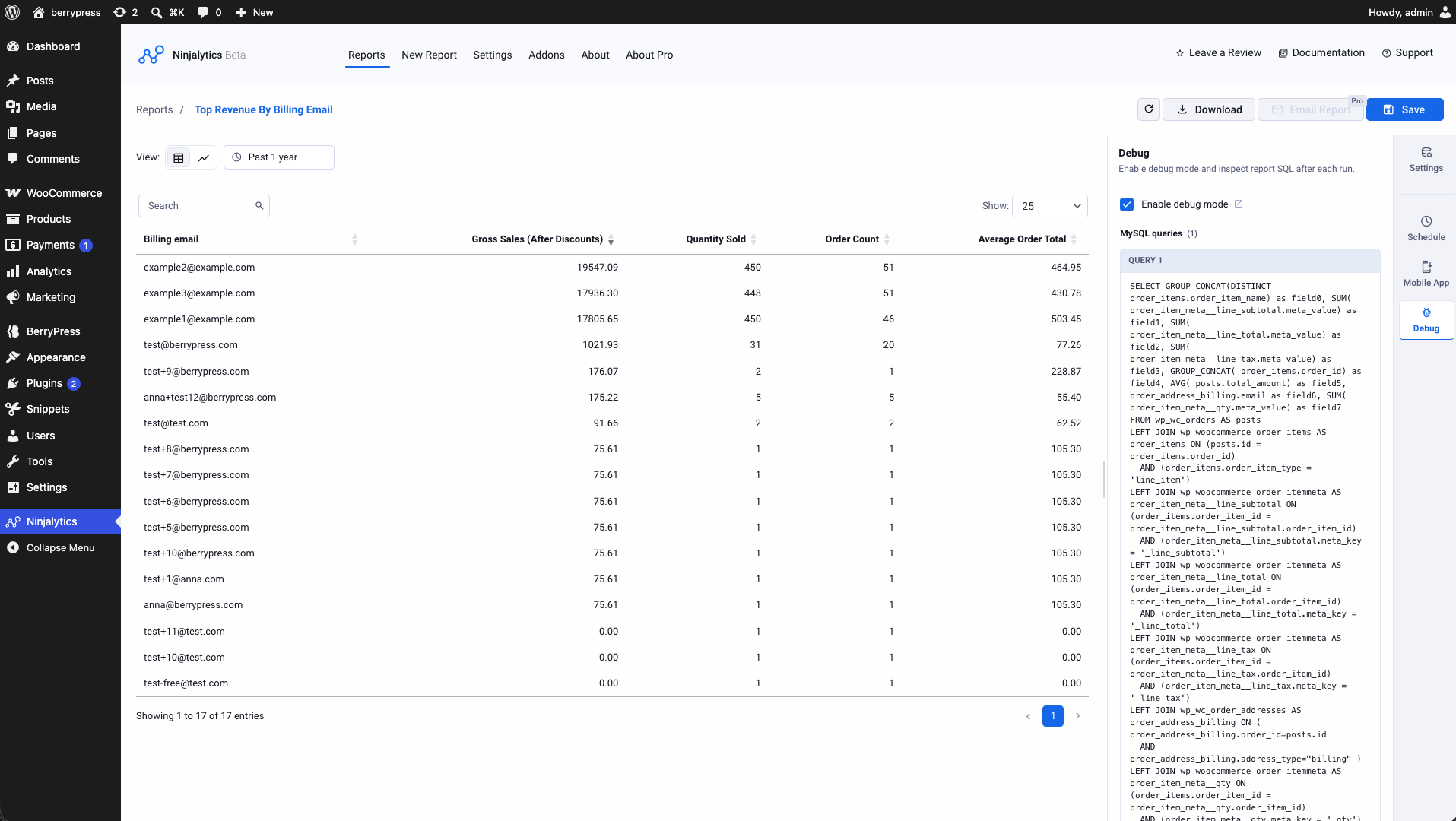The height and width of the screenshot is (821, 1456).
Task: Open Settings side panel icon
Action: click(x=1426, y=160)
